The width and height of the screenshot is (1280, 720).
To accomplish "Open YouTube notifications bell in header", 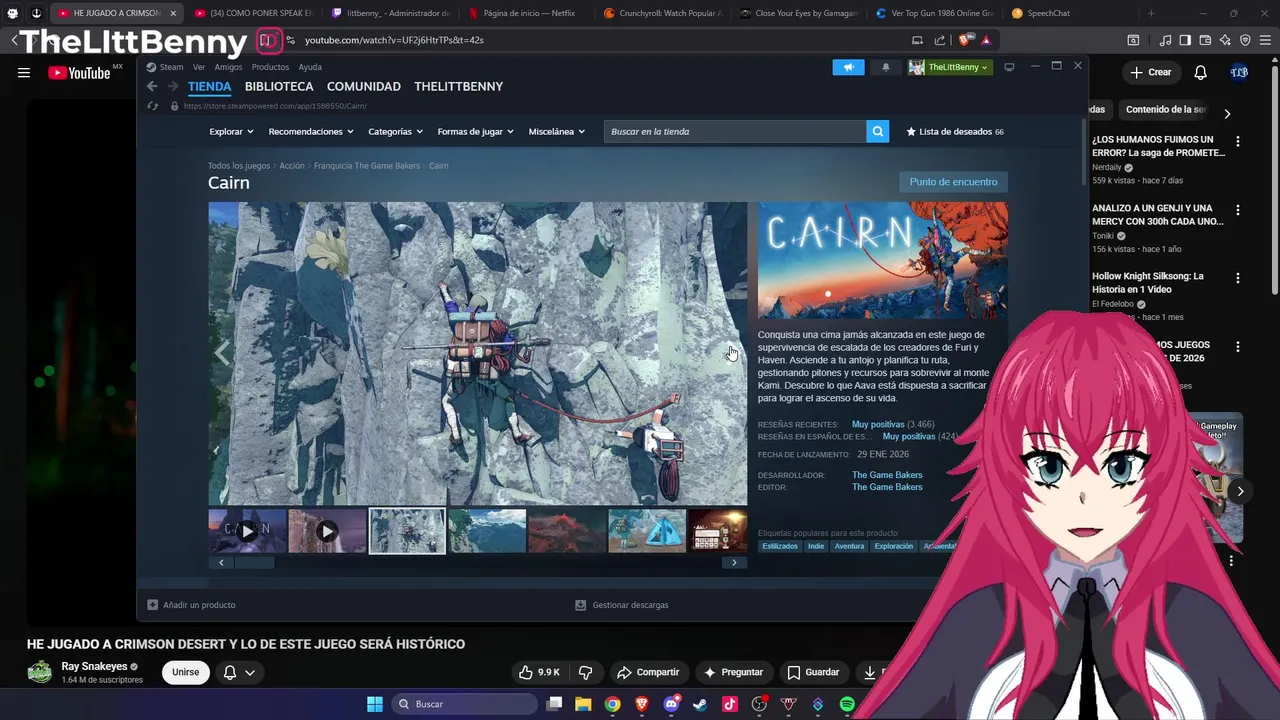I will 1200,72.
